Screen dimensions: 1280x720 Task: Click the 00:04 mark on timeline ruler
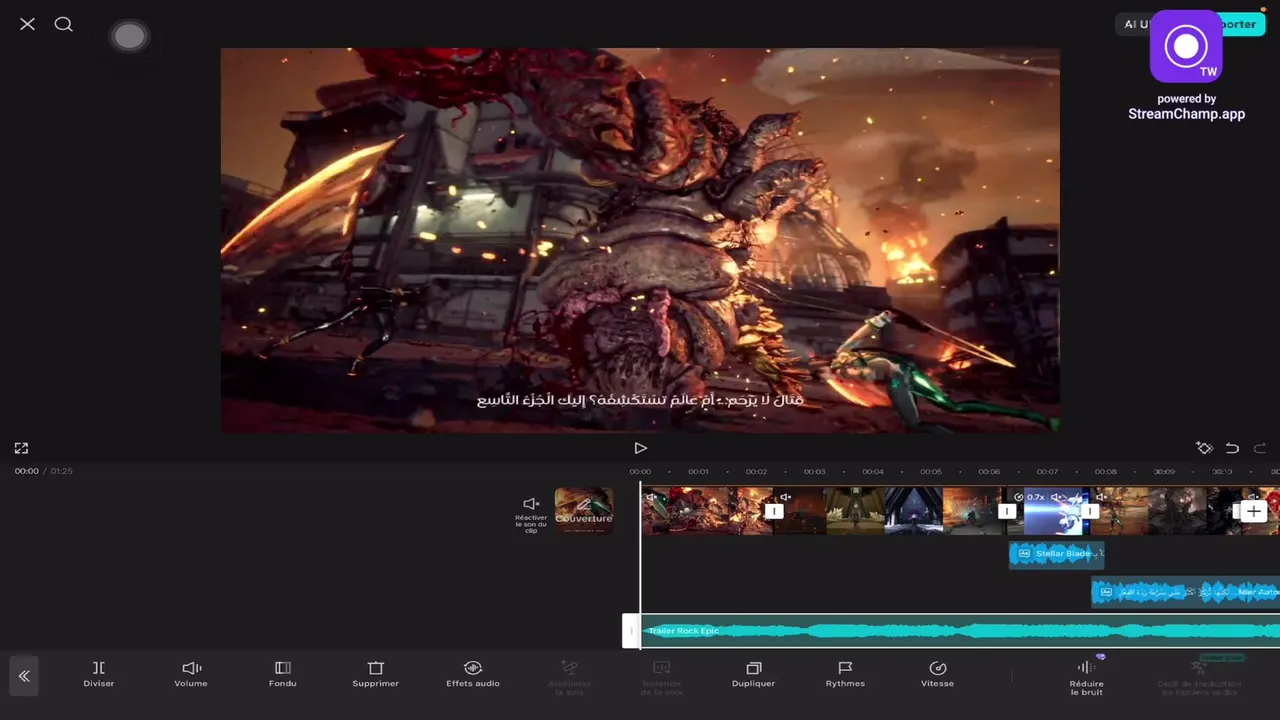pyautogui.click(x=873, y=472)
